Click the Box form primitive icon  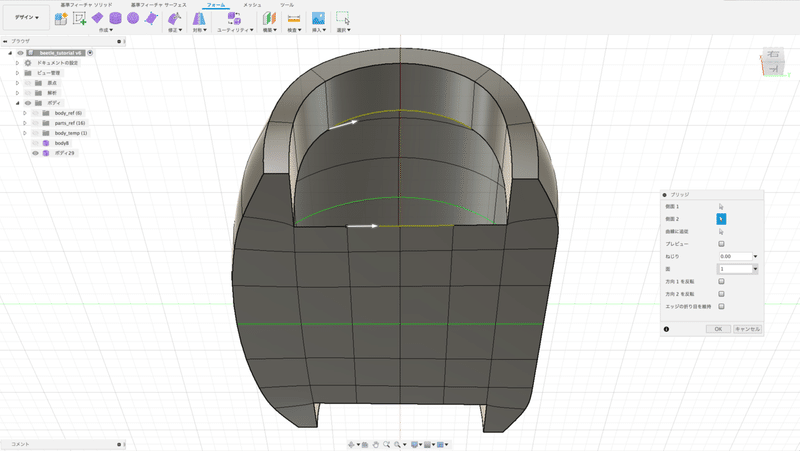click(98, 18)
